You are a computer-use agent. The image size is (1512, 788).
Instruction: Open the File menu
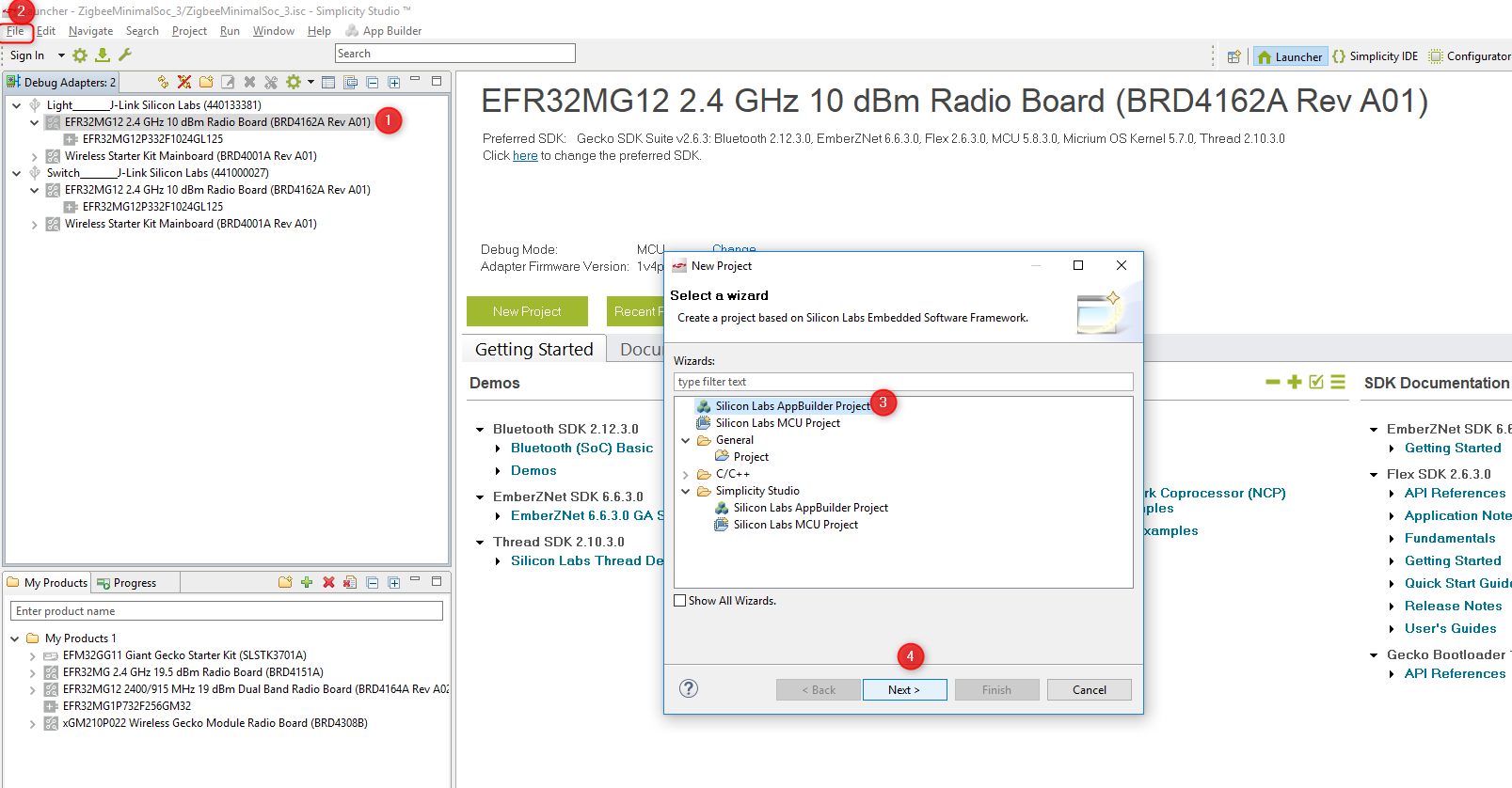tap(16, 31)
